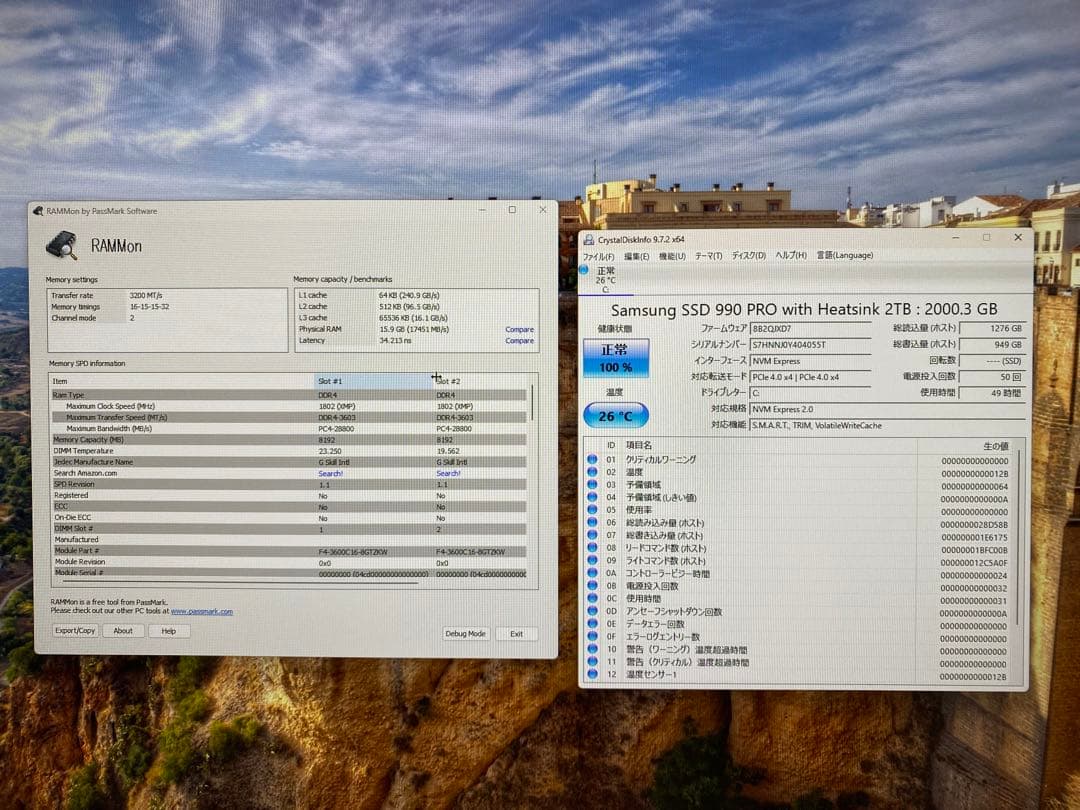
Task: Click Compare next to Latency
Action: (x=519, y=339)
